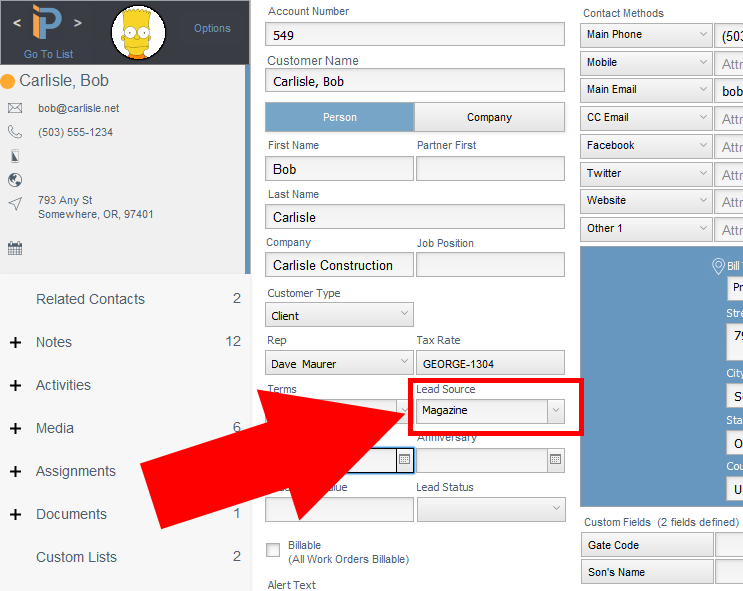Click Go To List link

tap(48, 55)
